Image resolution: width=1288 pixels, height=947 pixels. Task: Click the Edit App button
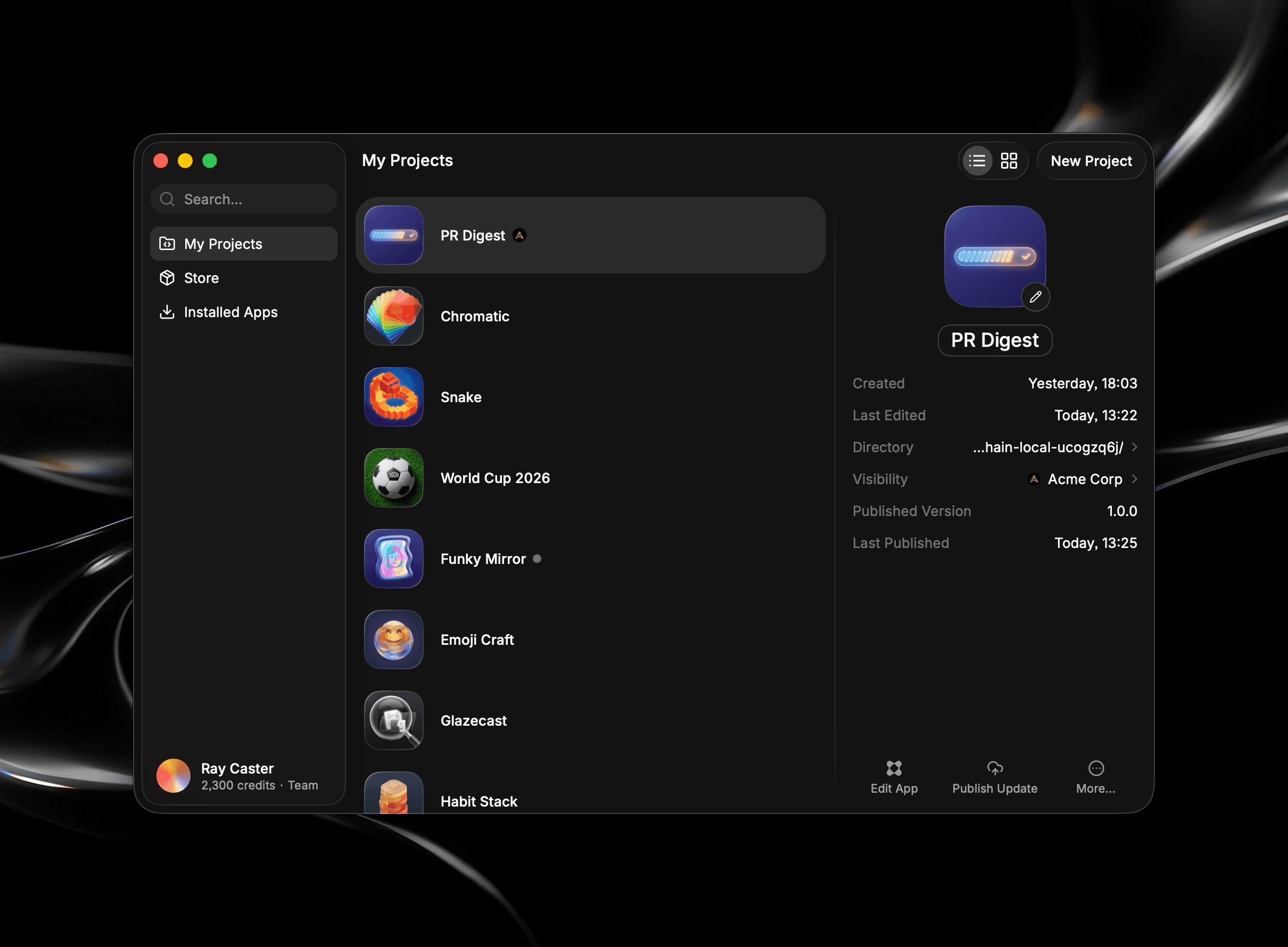894,777
